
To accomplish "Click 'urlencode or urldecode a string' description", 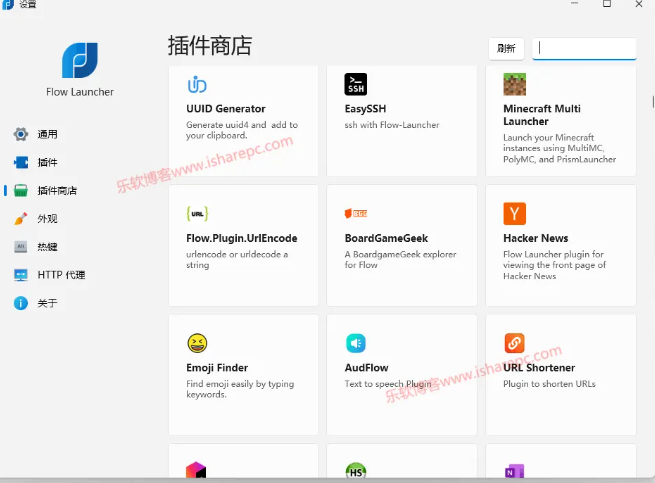I will tap(237, 259).
